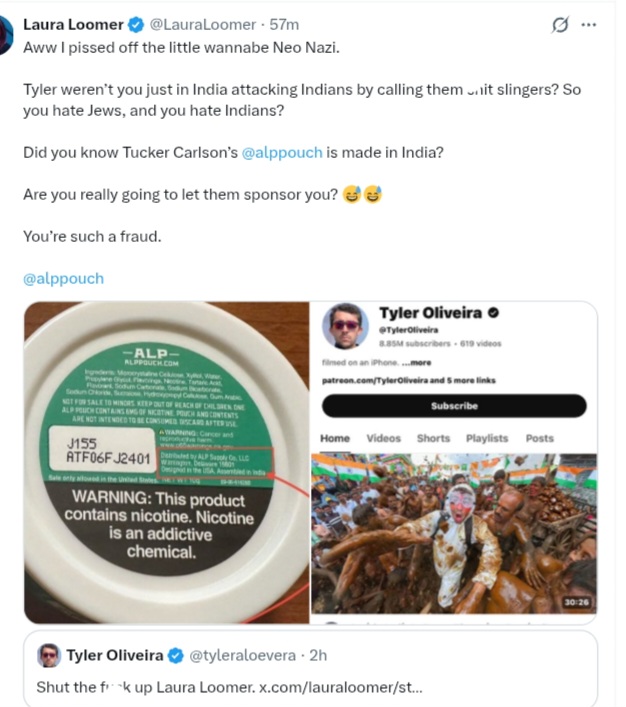Select the Playlists tab

(x=486, y=438)
